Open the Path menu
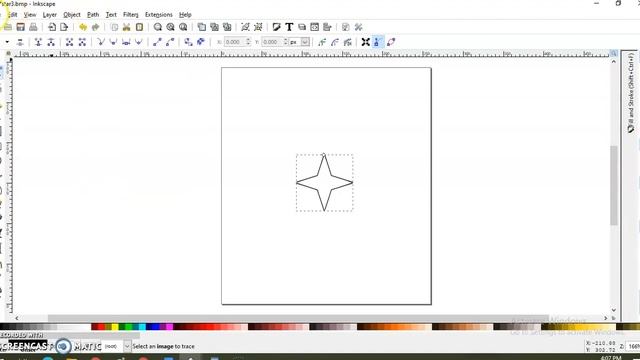 [x=93, y=15]
